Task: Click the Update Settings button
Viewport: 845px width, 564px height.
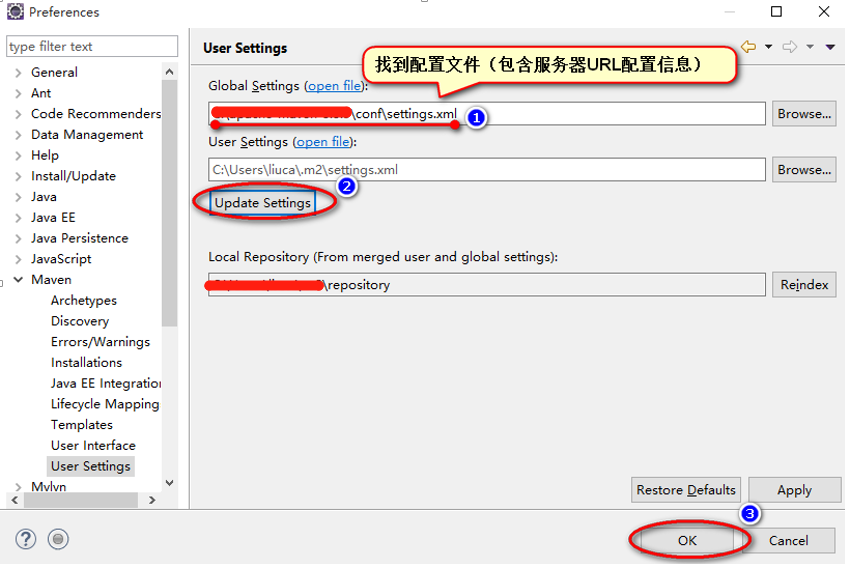Action: pyautogui.click(x=263, y=203)
